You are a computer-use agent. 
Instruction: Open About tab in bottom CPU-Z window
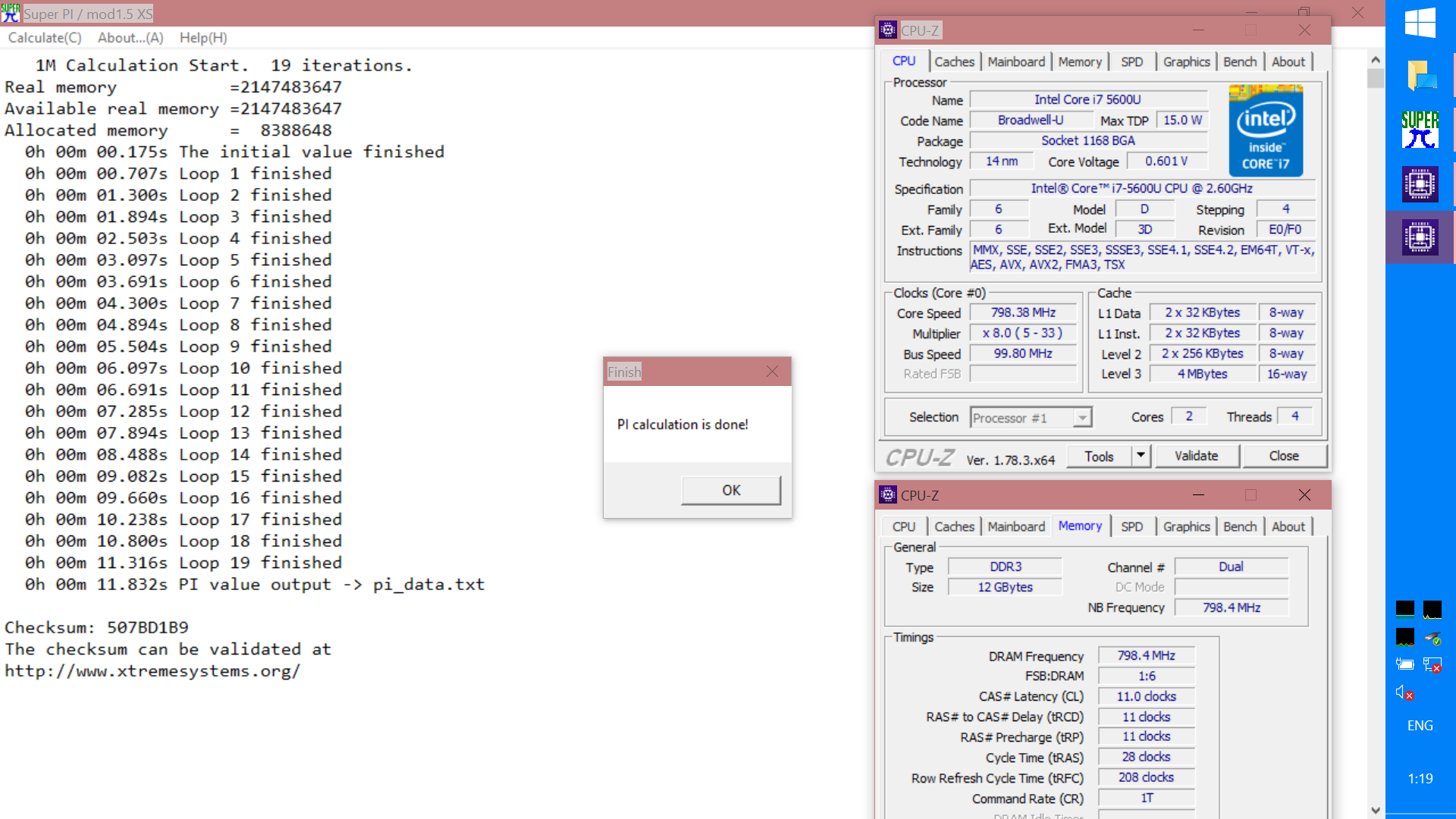1288,527
